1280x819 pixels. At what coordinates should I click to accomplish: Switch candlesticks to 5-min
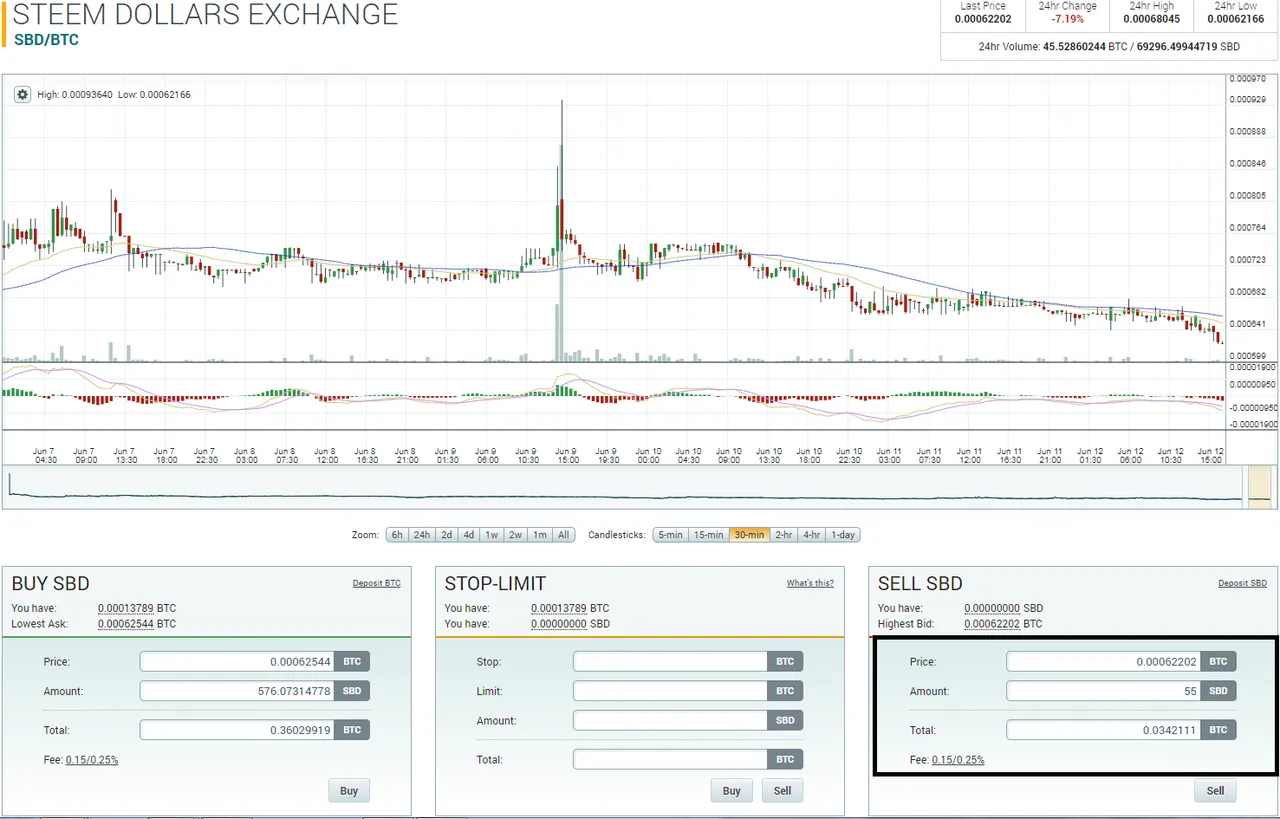(669, 535)
